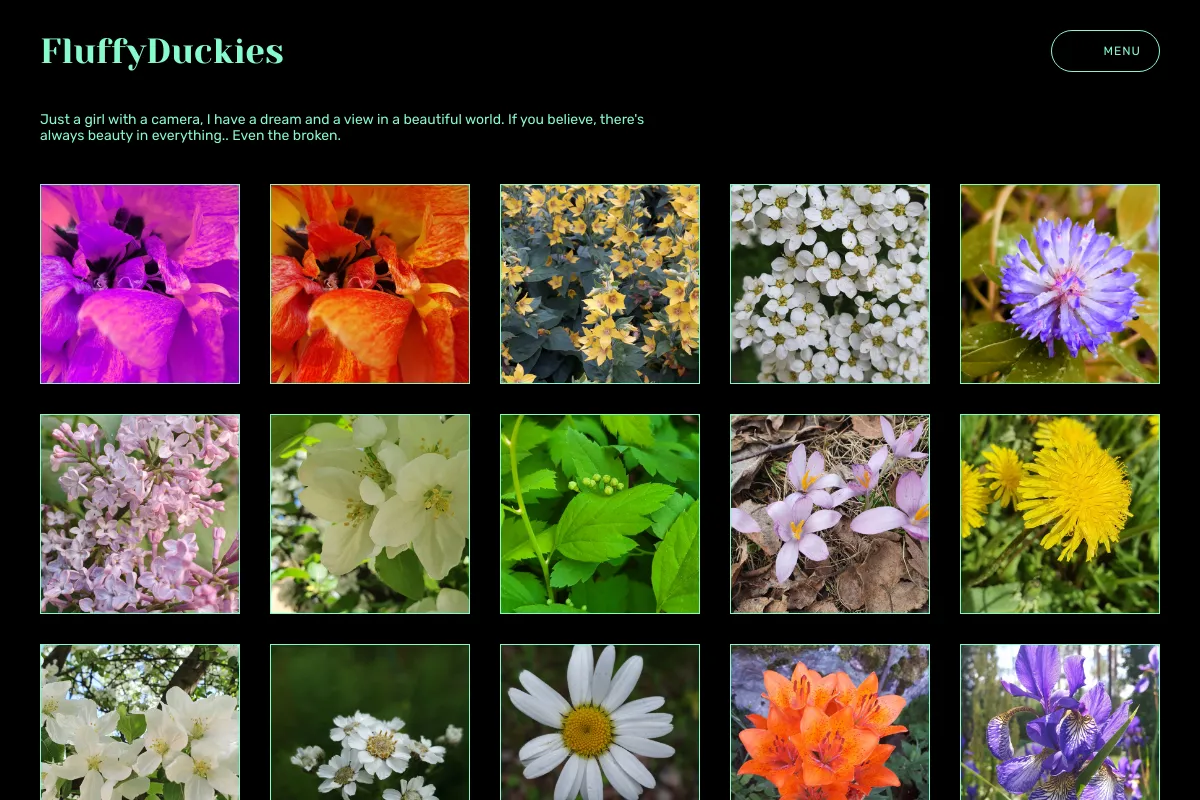1200x800 pixels.
Task: Open the blue cornflower photo
Action: (1060, 284)
